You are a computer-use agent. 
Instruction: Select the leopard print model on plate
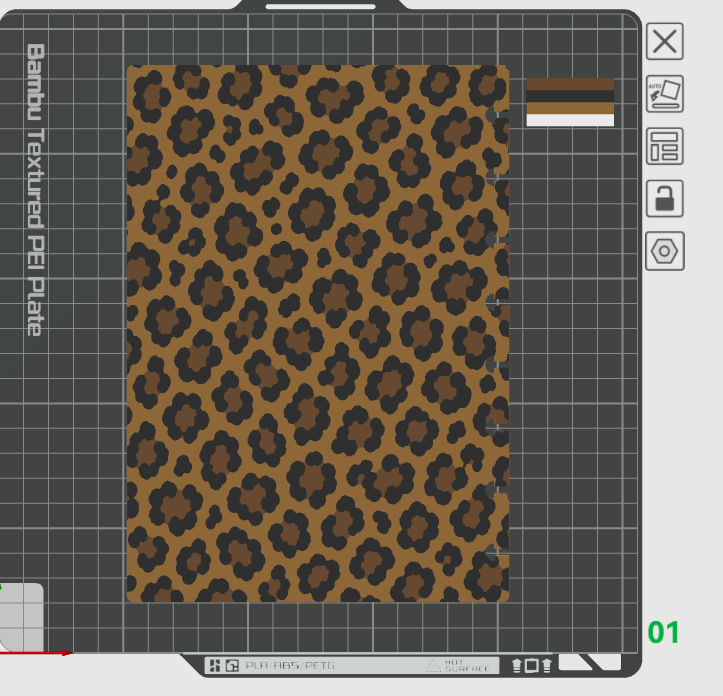coord(318,333)
